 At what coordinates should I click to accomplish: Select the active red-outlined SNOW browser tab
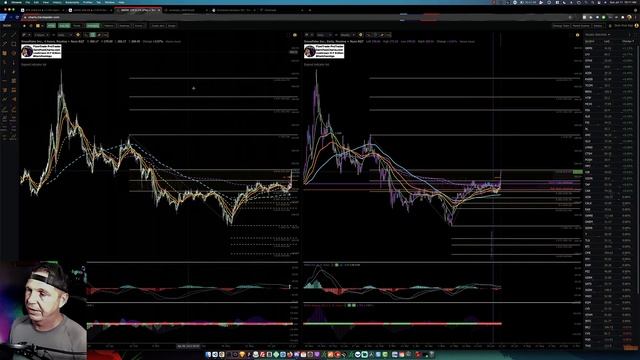pos(138,10)
